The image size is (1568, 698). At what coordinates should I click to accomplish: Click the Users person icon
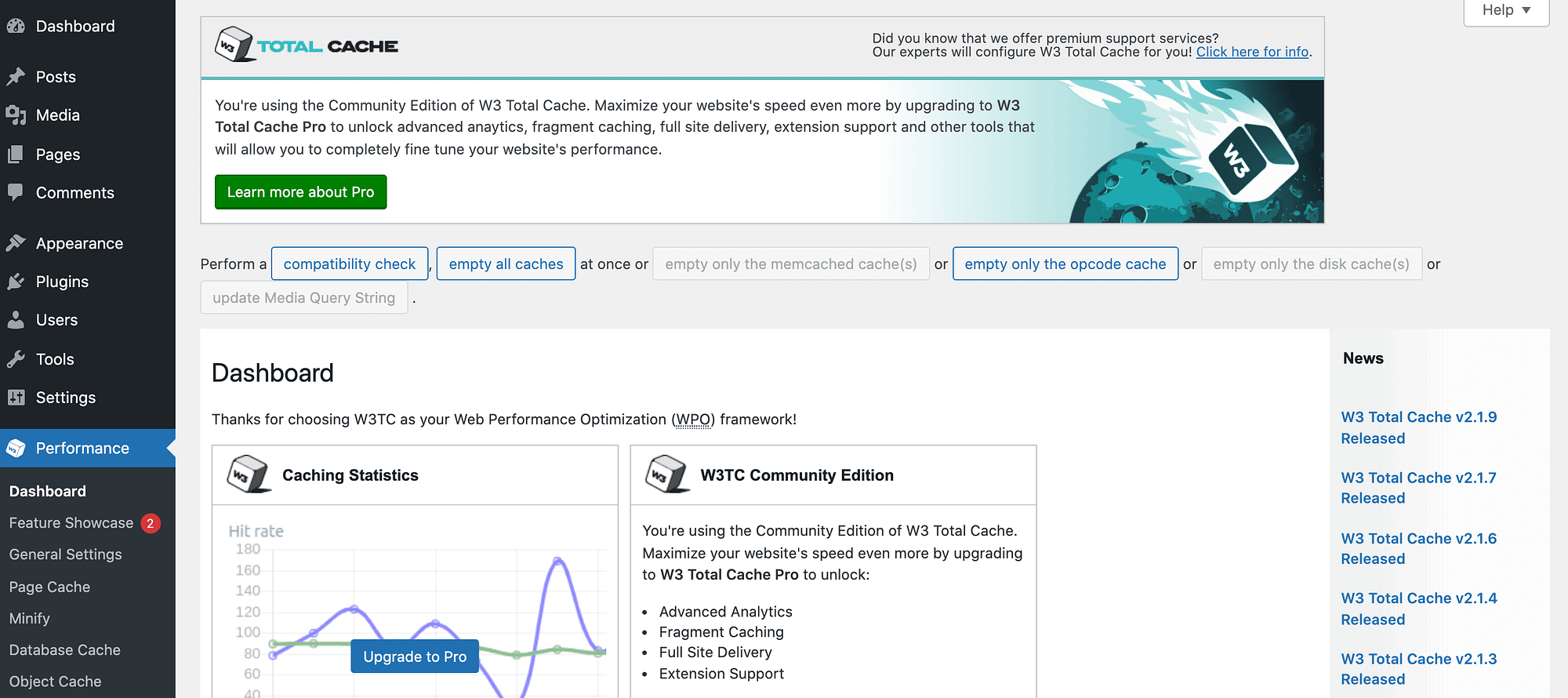pos(16,320)
